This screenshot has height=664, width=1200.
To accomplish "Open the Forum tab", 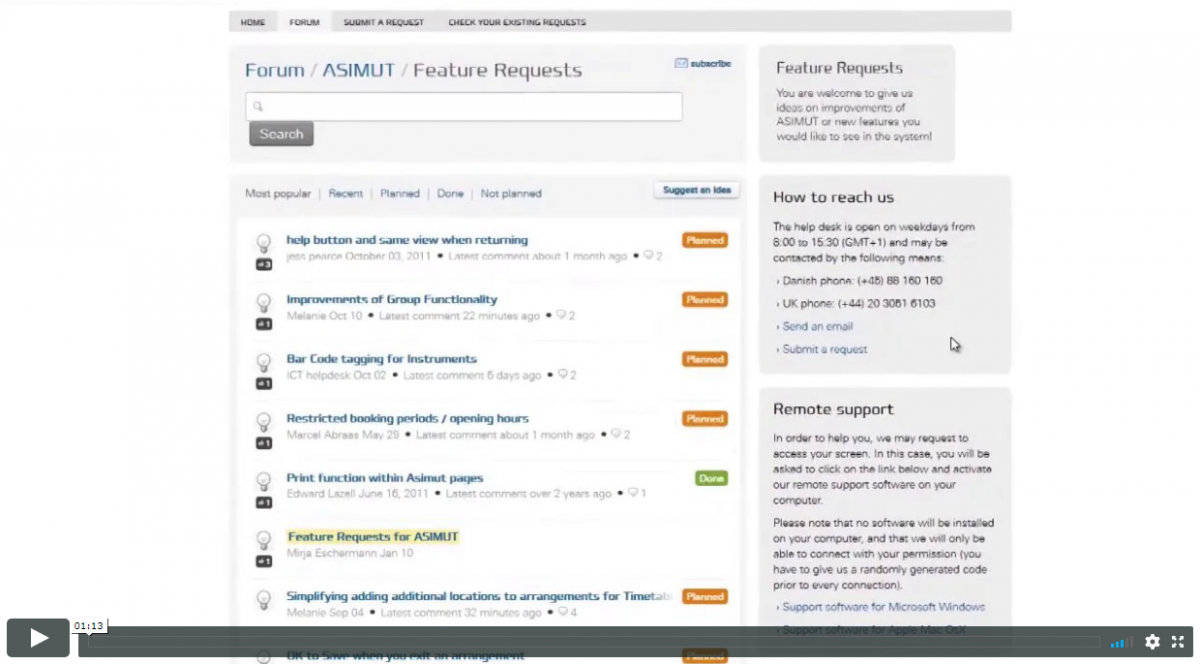I will point(304,22).
